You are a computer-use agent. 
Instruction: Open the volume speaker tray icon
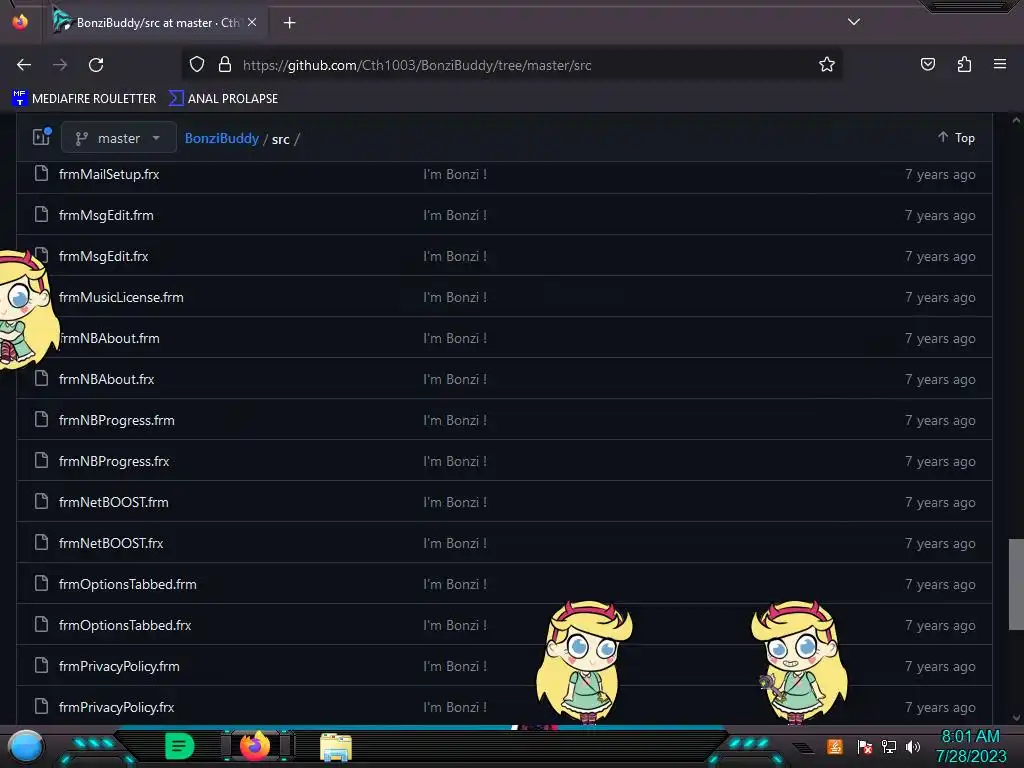tap(913, 747)
